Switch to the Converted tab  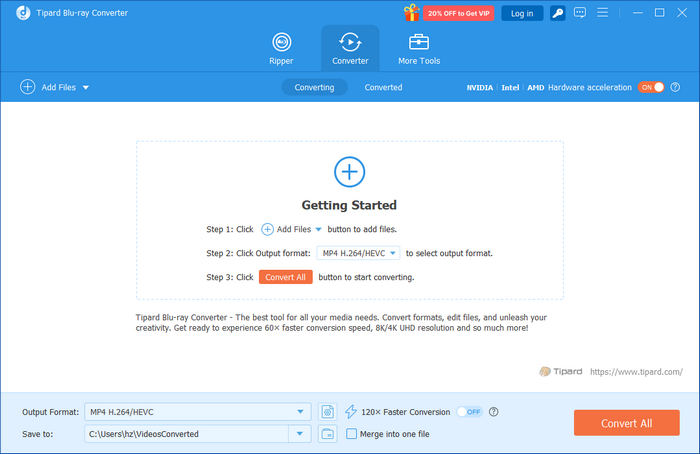point(383,87)
